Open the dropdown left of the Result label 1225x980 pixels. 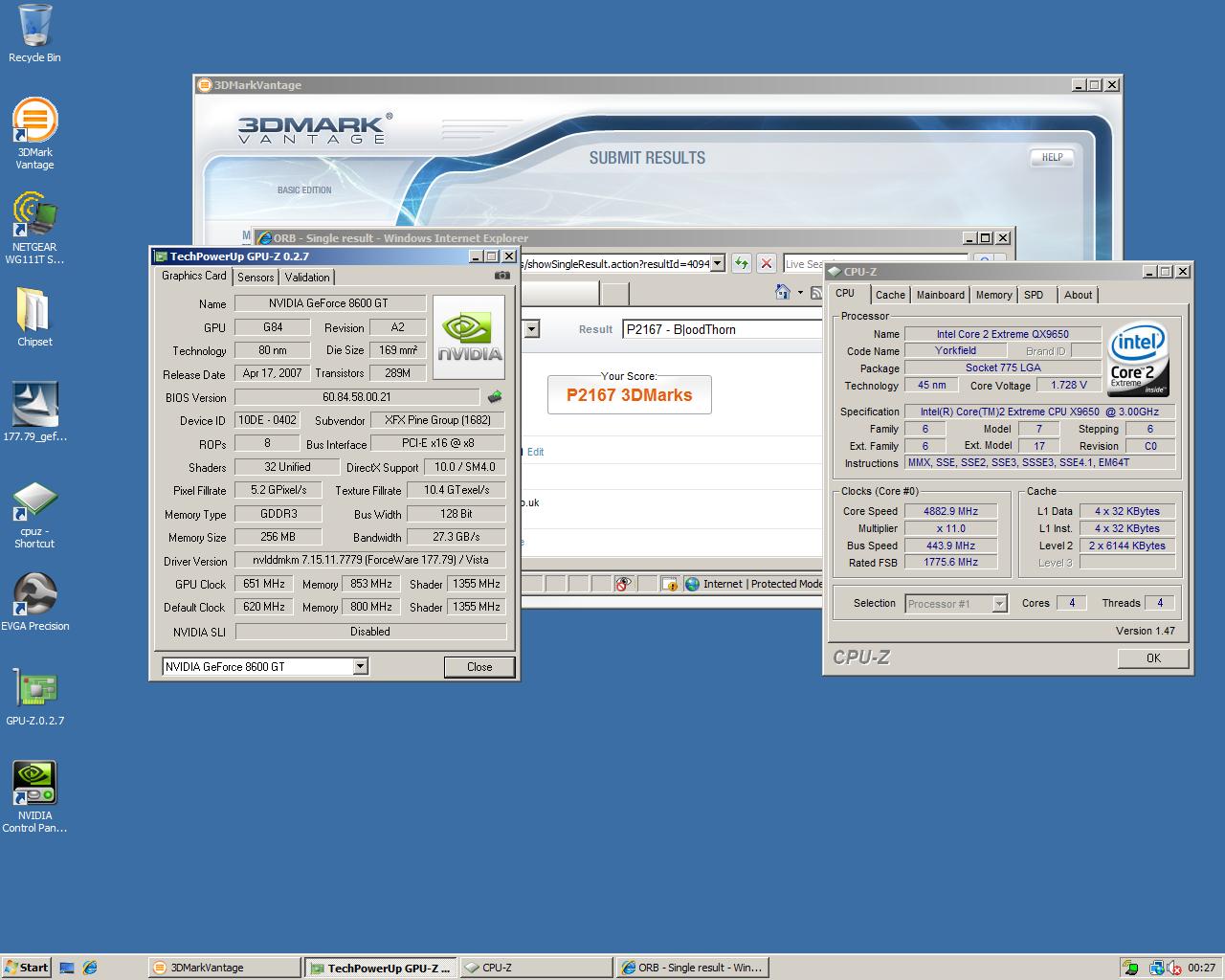pyautogui.click(x=531, y=329)
